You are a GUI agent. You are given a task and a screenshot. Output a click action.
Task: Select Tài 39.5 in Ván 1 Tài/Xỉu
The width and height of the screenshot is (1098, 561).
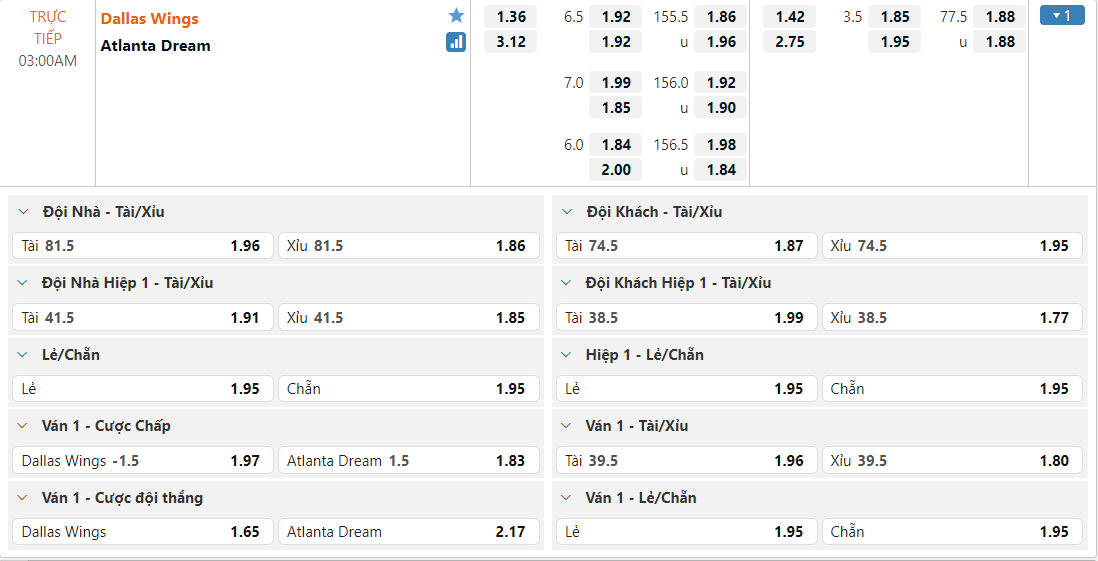tap(685, 461)
